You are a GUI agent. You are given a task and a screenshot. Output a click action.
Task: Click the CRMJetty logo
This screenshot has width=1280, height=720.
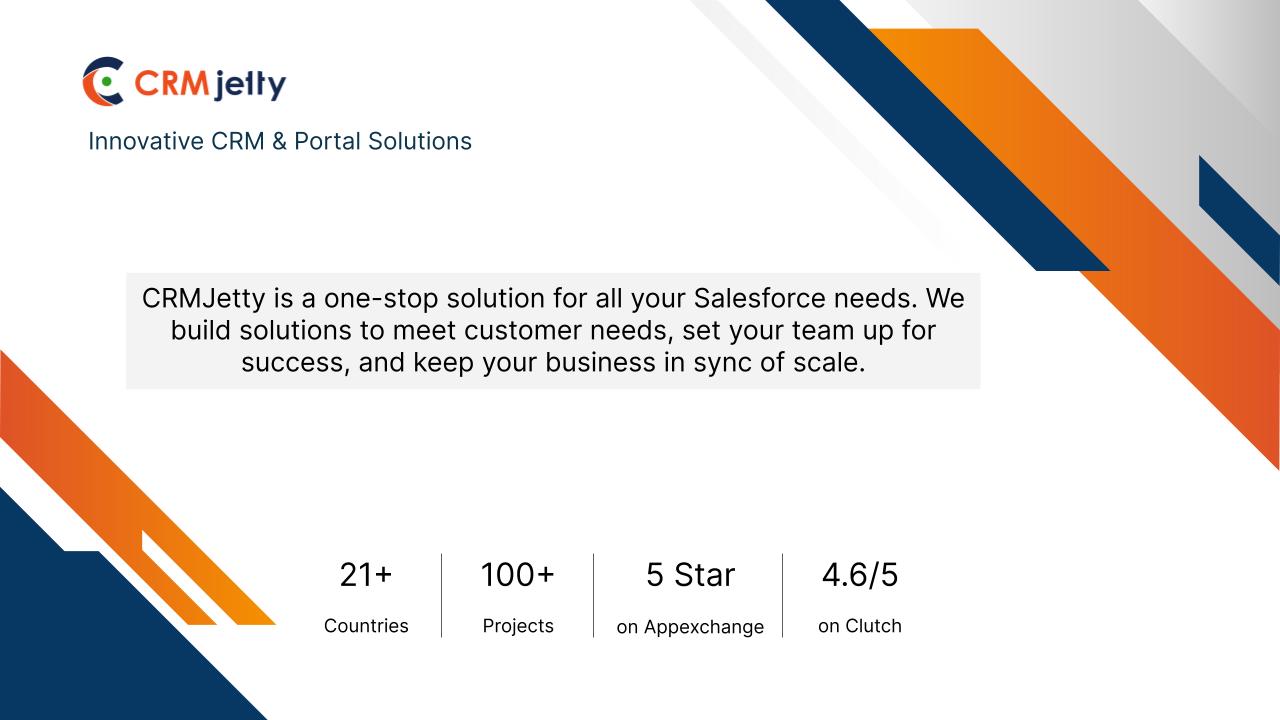(184, 82)
